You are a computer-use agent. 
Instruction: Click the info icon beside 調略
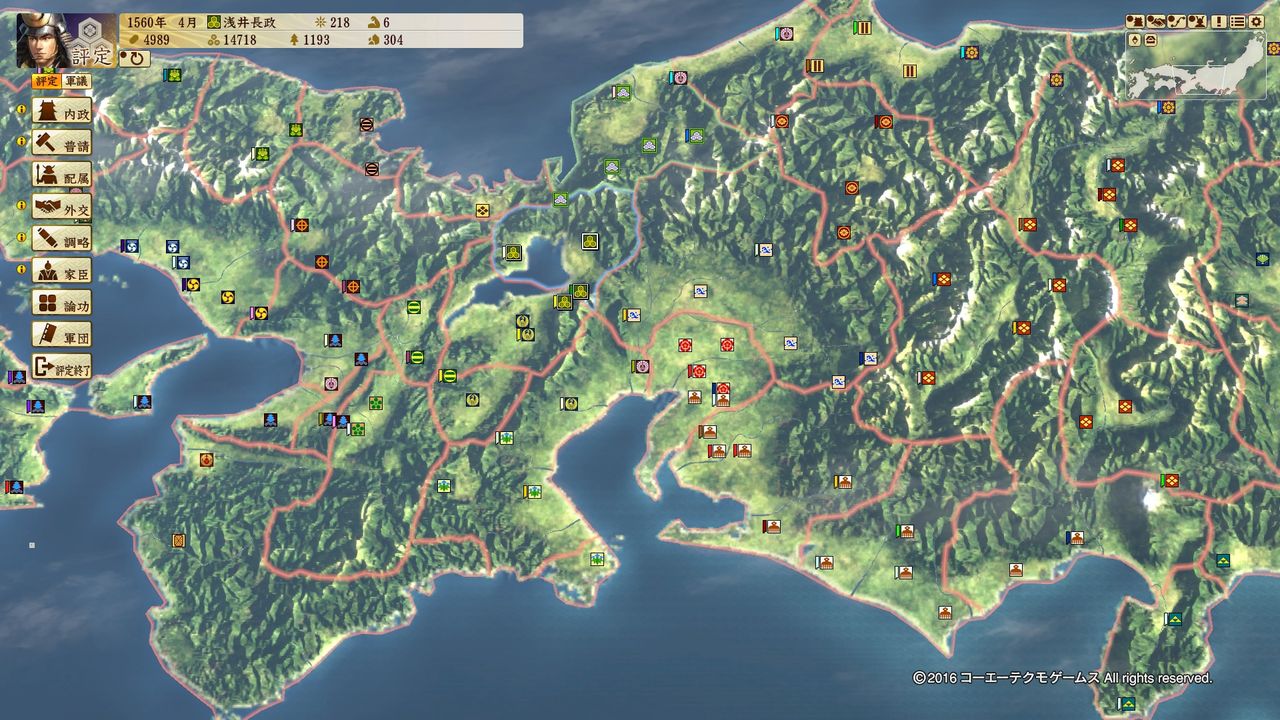point(22,238)
